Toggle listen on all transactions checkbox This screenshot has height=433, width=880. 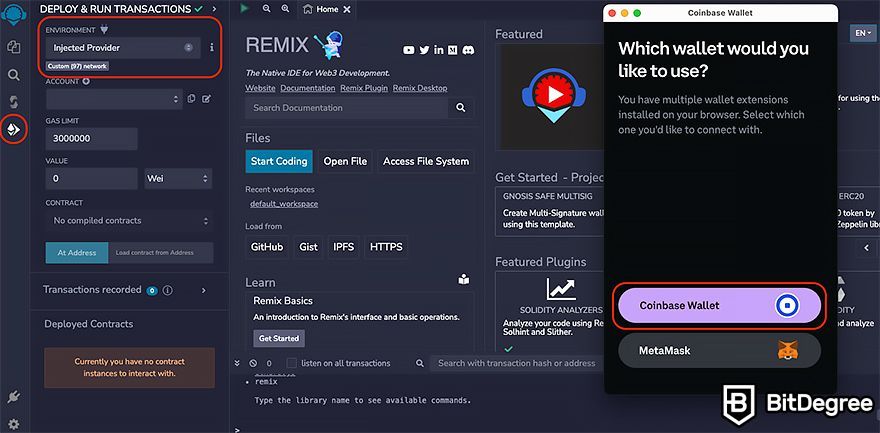point(292,363)
